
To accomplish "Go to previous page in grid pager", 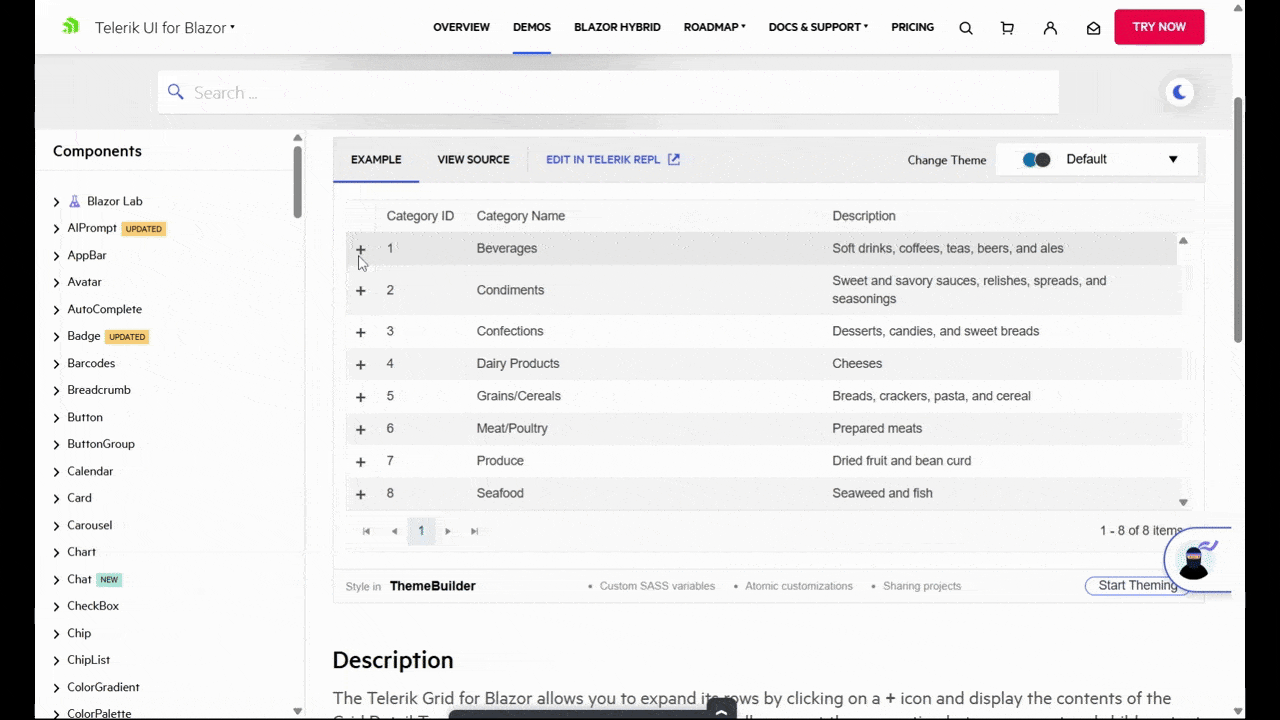I will [x=394, y=531].
